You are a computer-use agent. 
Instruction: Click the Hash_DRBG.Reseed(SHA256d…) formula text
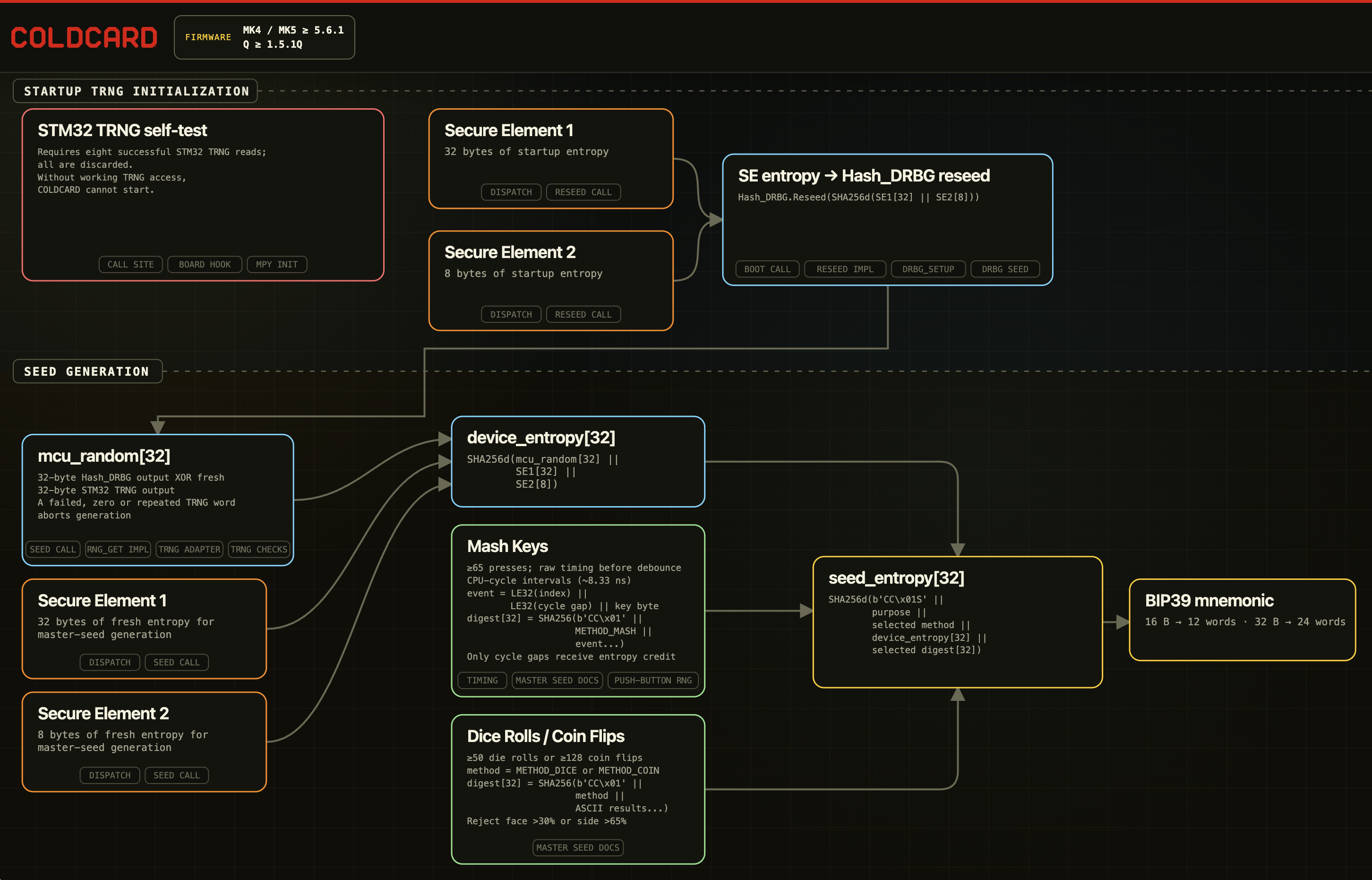tap(858, 197)
